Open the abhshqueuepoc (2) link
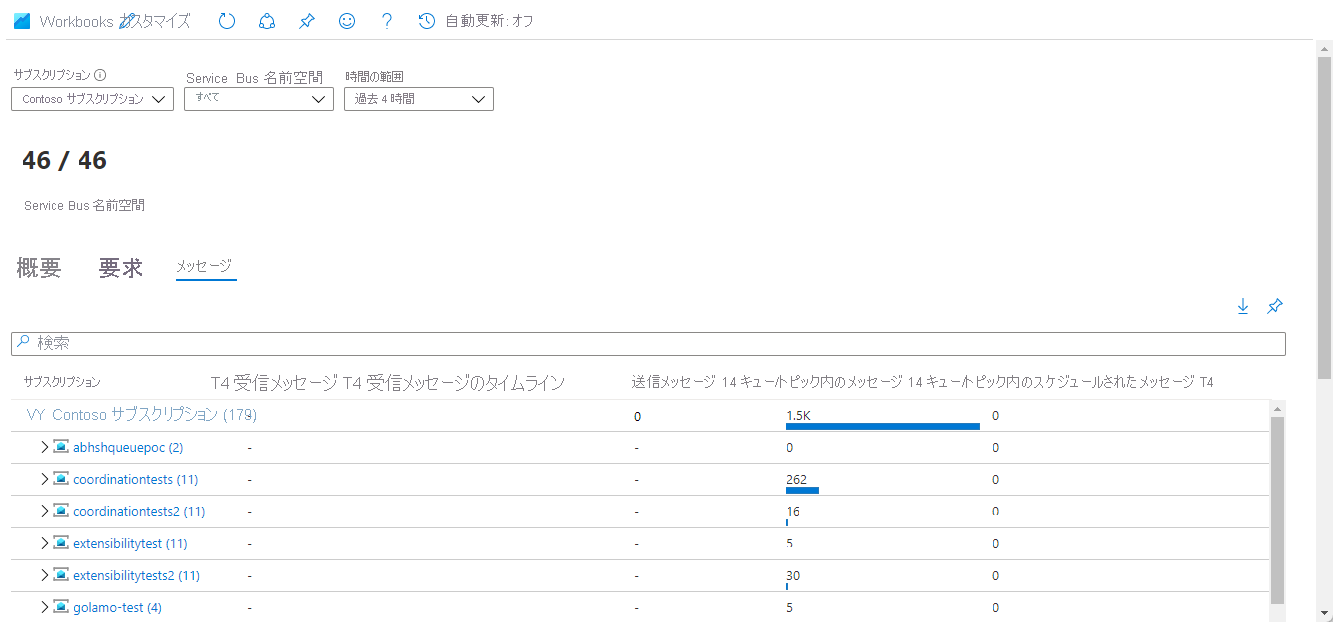Screen dimensions: 1333x622 128,447
